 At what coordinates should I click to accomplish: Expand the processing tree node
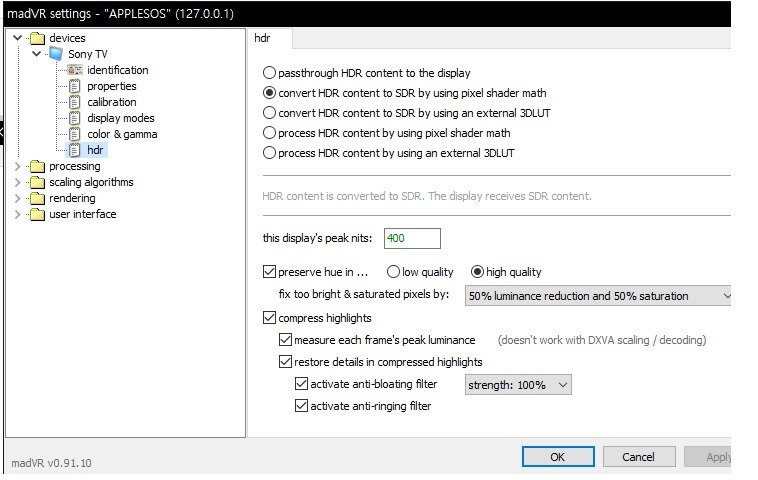click(18, 166)
